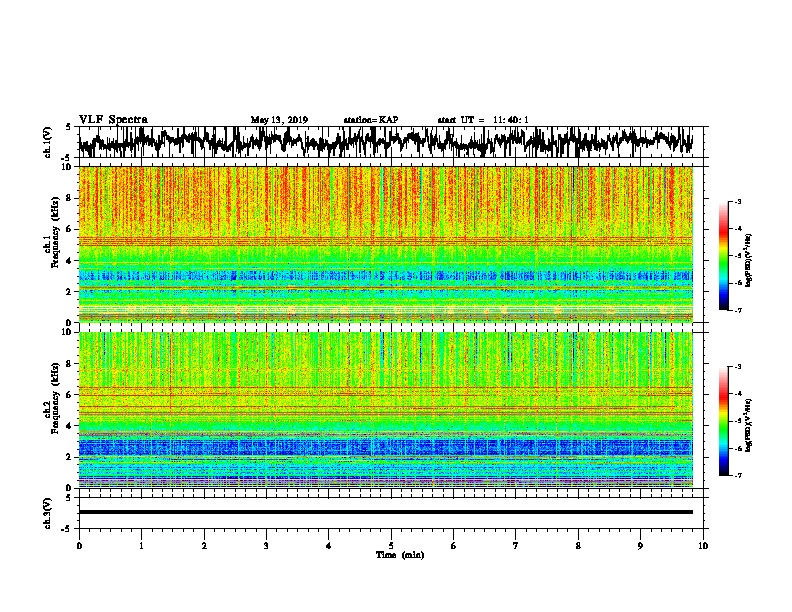Click the "-7" label on ch.2 color bar
The width and height of the screenshot is (792, 612).
pyautogui.click(x=738, y=475)
